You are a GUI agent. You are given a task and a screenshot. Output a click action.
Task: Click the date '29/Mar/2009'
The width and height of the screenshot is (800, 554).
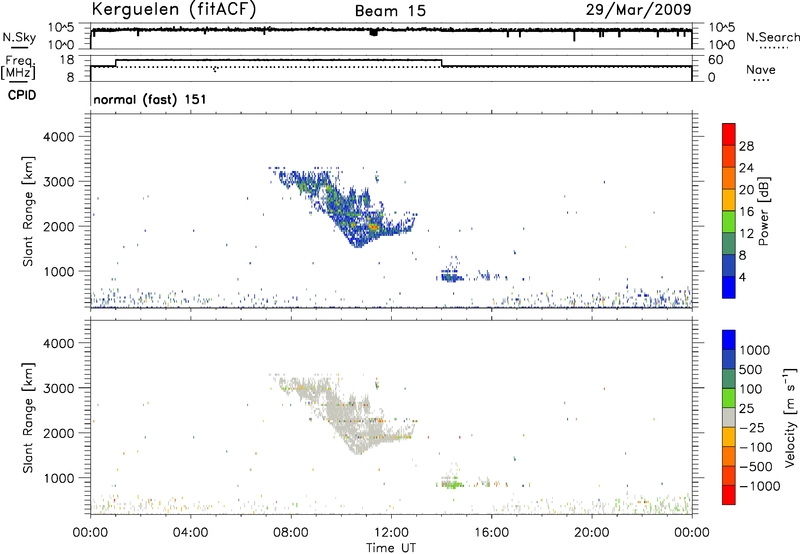pyautogui.click(x=638, y=9)
